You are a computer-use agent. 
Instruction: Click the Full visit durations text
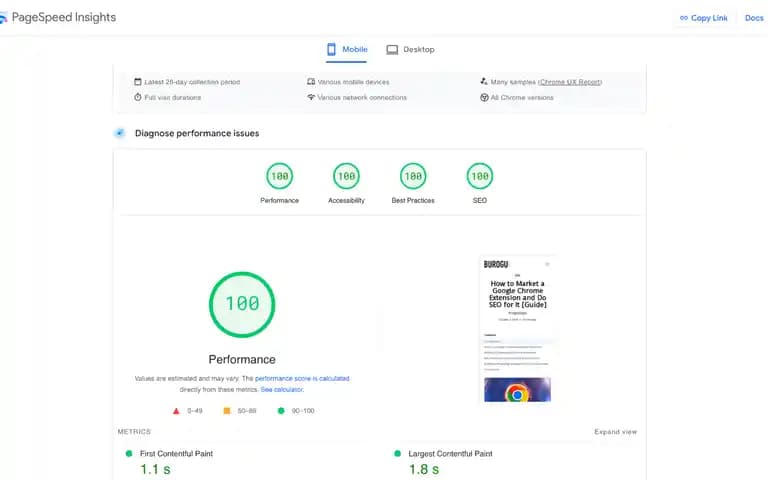tap(172, 97)
